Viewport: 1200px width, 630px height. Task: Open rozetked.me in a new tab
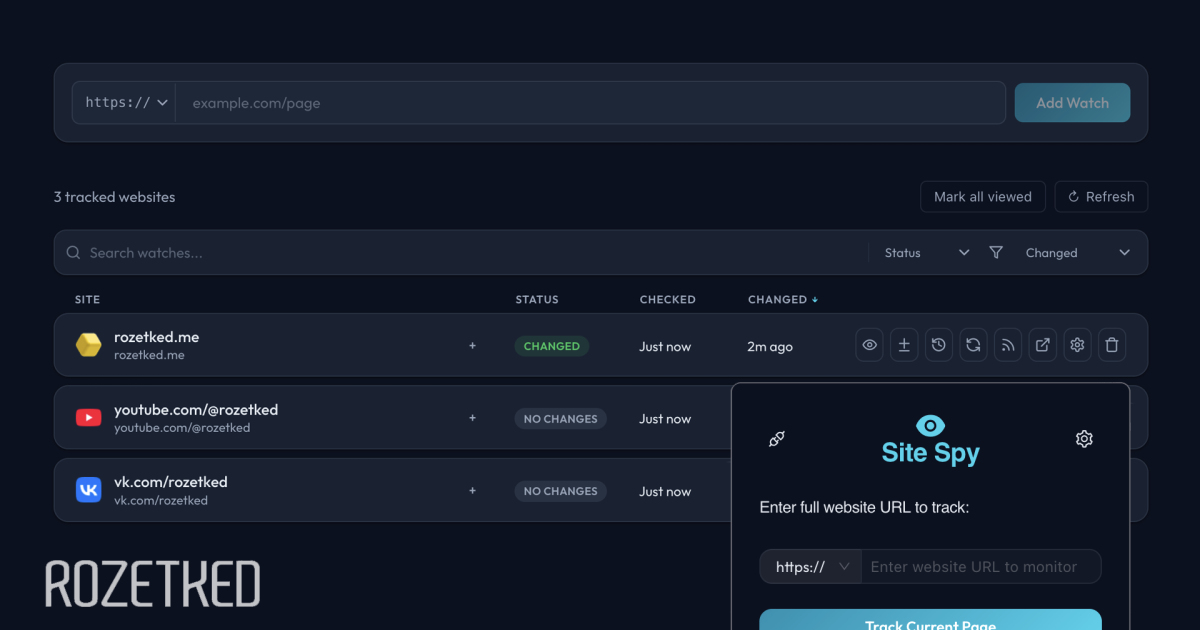point(1042,346)
